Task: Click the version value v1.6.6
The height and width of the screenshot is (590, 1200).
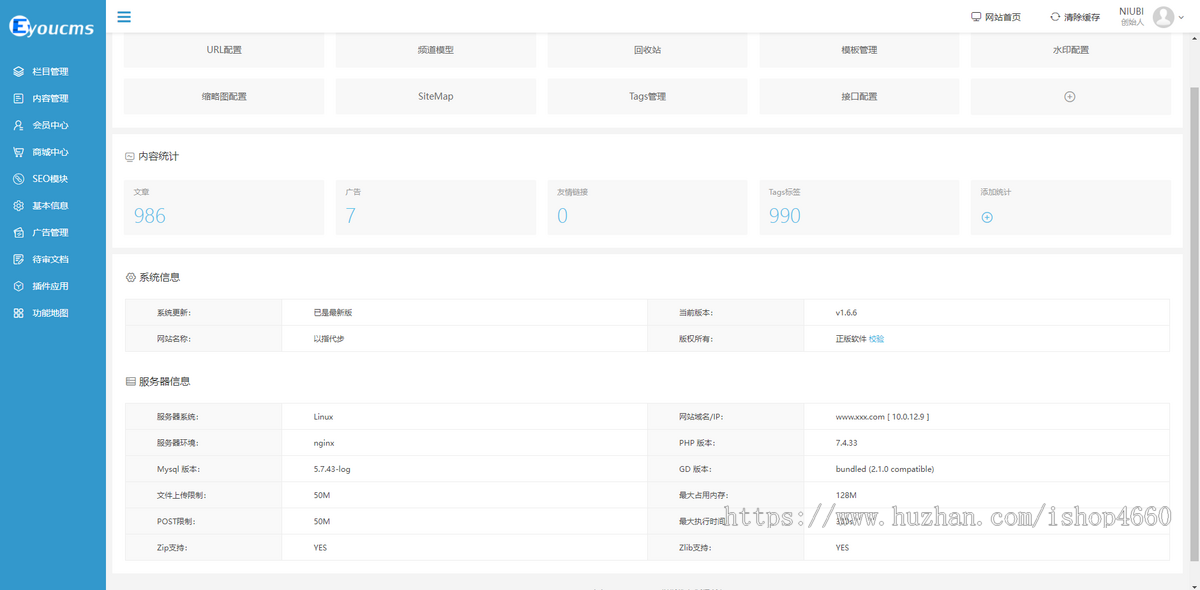Action: pyautogui.click(x=847, y=313)
